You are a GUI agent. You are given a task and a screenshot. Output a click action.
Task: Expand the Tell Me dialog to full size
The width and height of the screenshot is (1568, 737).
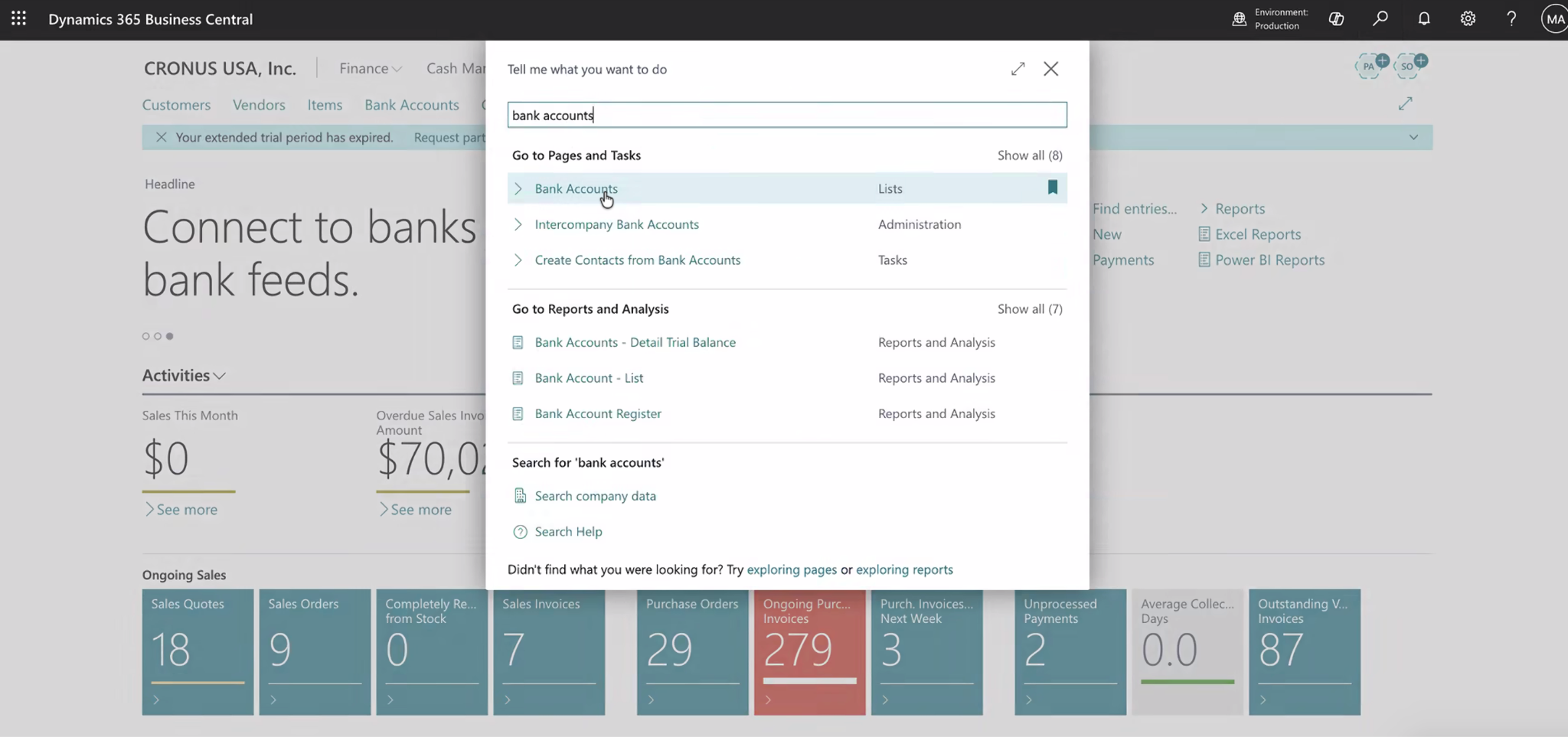point(1018,69)
